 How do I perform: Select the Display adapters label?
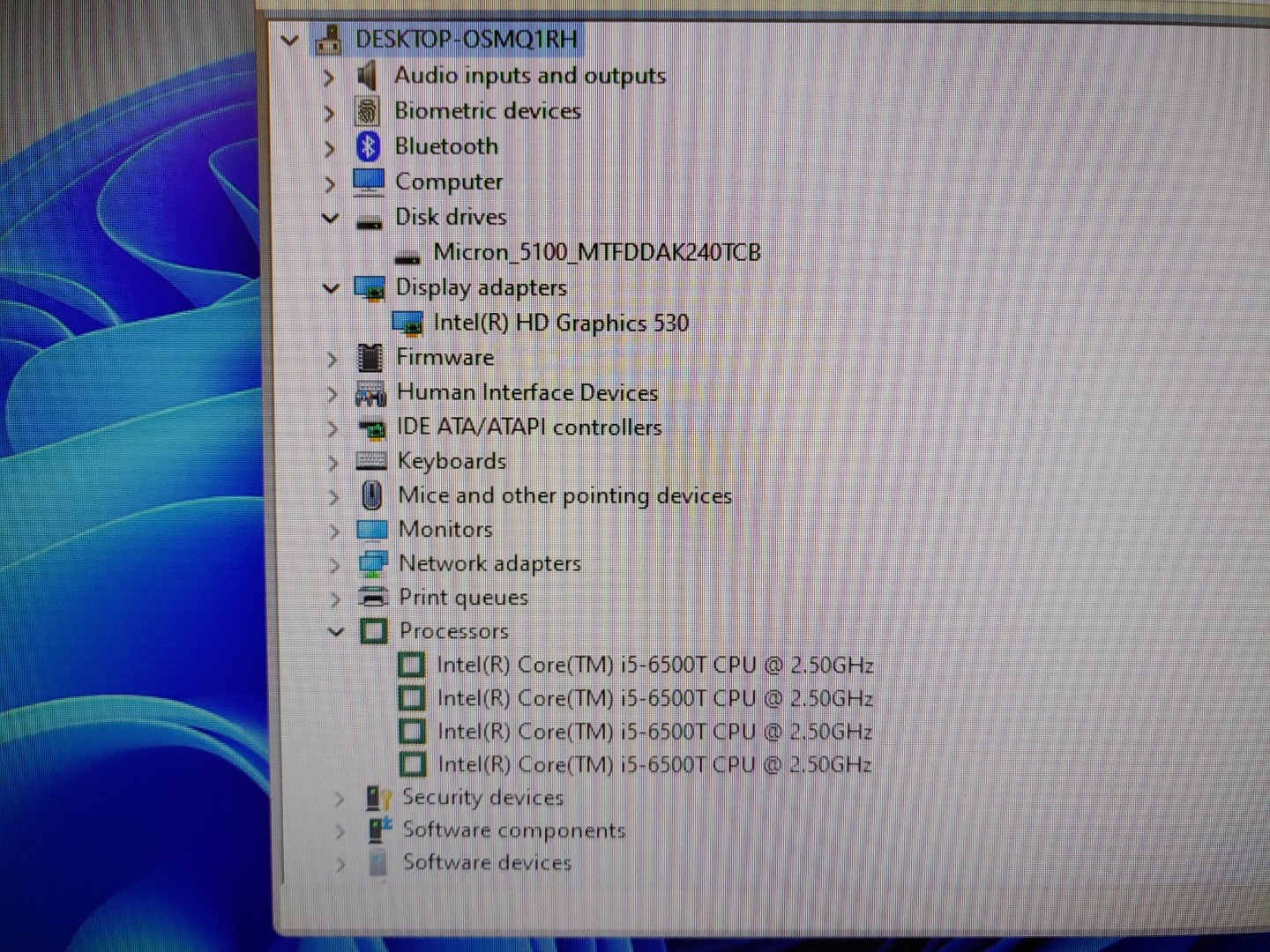click(482, 288)
